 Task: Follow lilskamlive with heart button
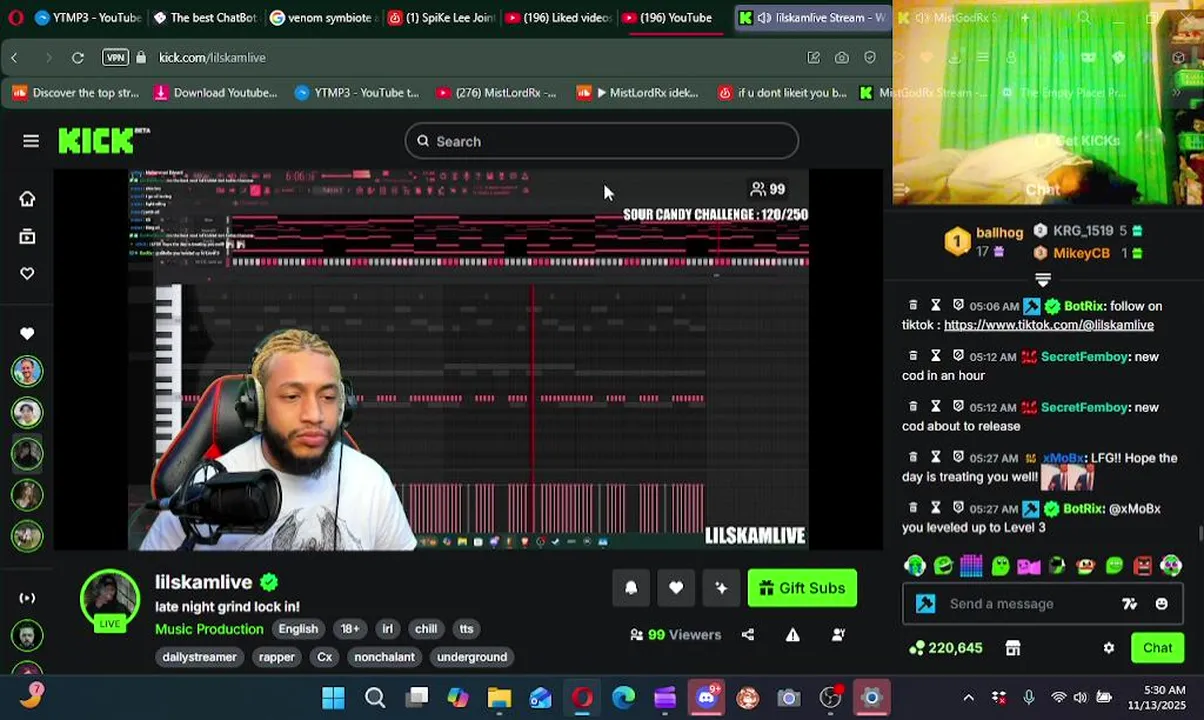point(676,588)
